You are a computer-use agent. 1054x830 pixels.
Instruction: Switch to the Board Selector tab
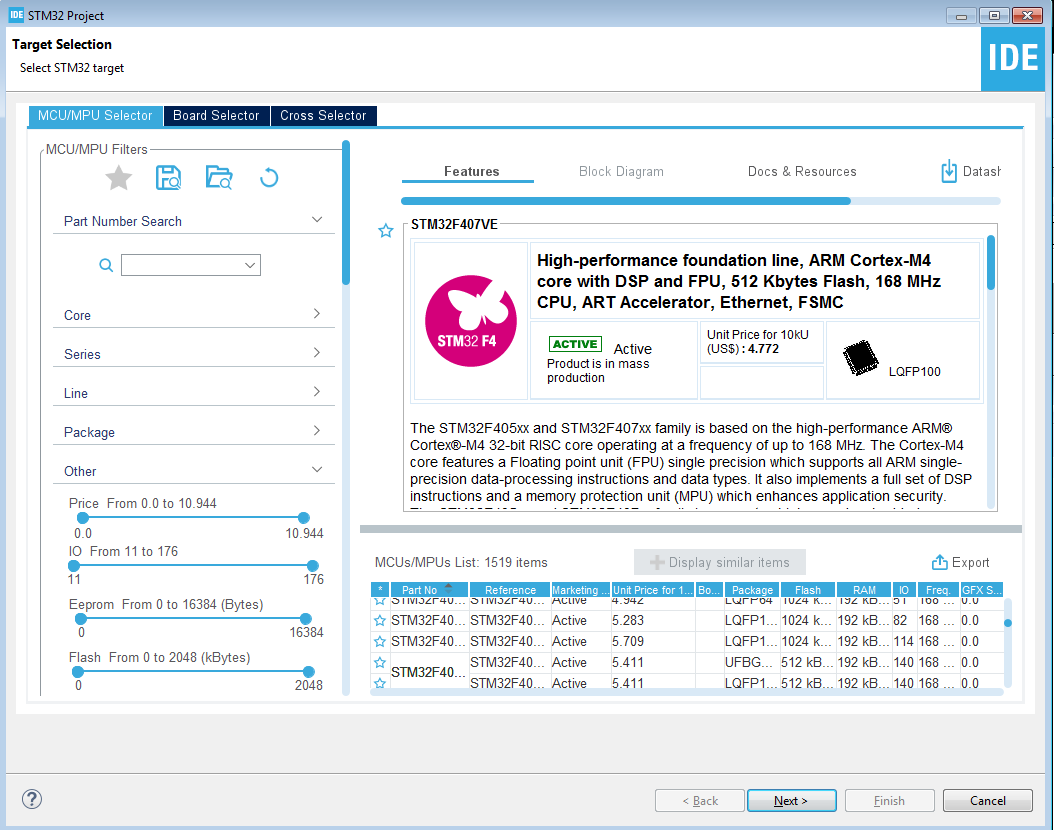coord(216,116)
